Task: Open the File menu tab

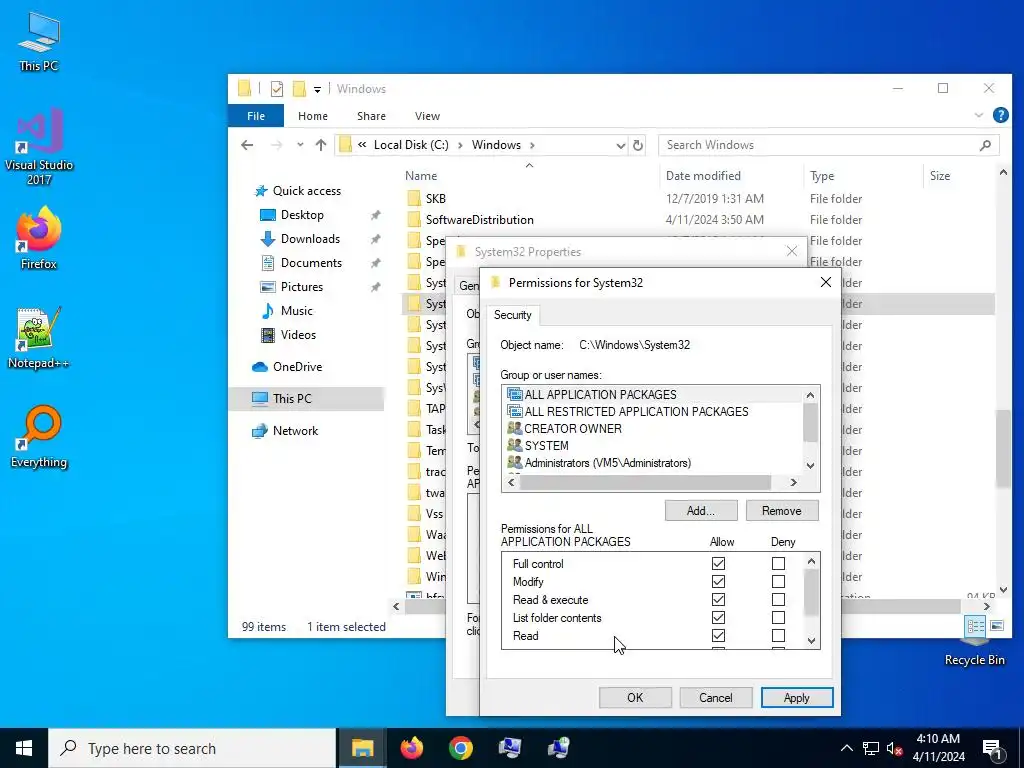Action: [256, 116]
